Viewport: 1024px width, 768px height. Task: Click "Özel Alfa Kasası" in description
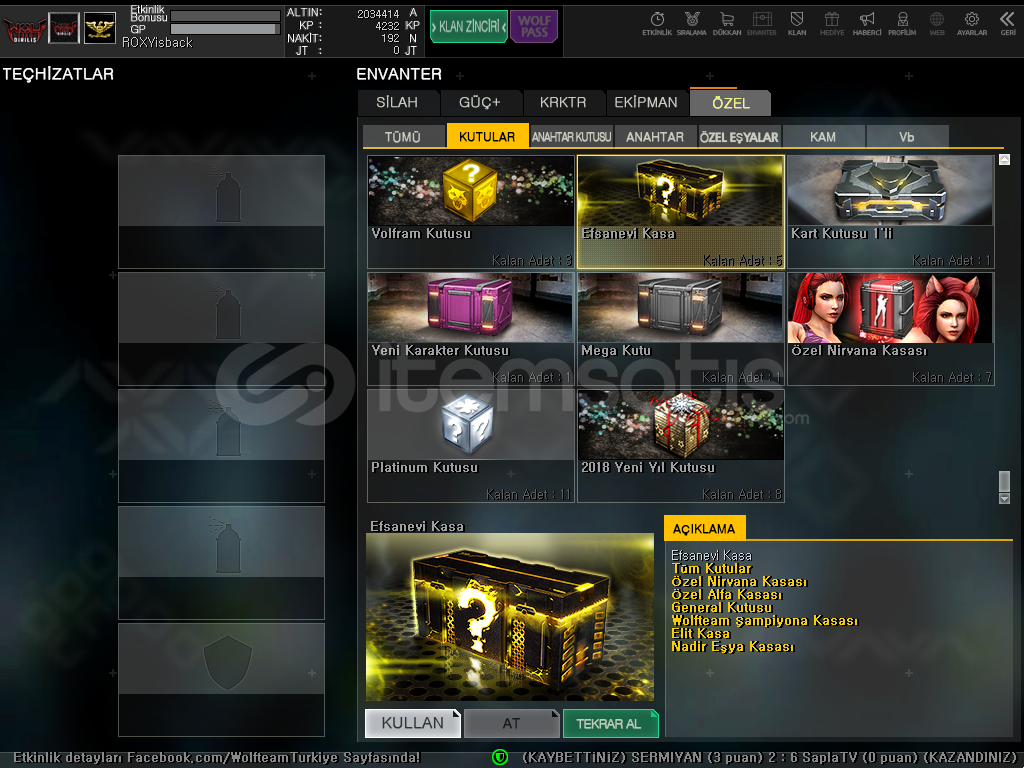[x=726, y=594]
